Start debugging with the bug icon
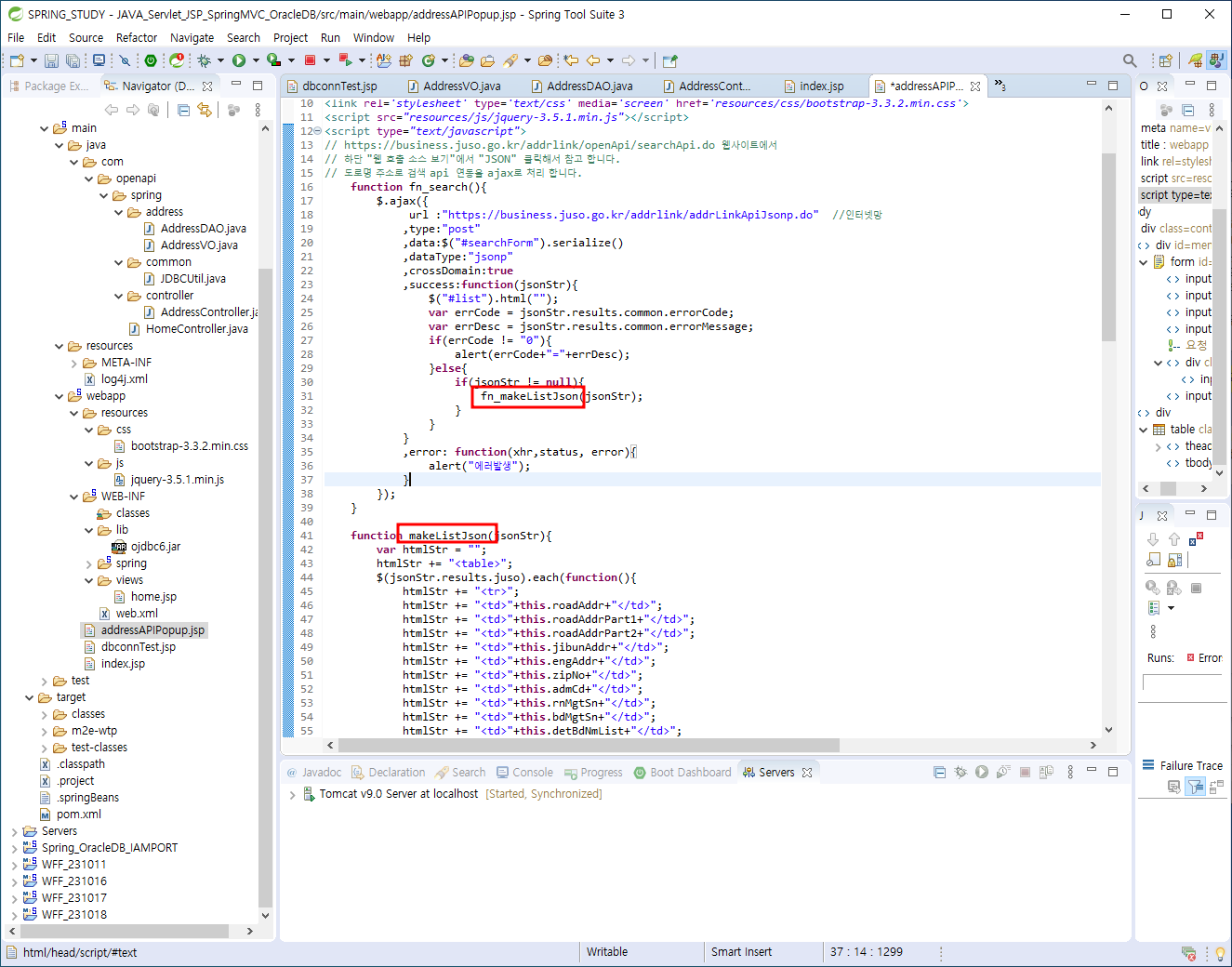1232x967 pixels. [x=204, y=60]
